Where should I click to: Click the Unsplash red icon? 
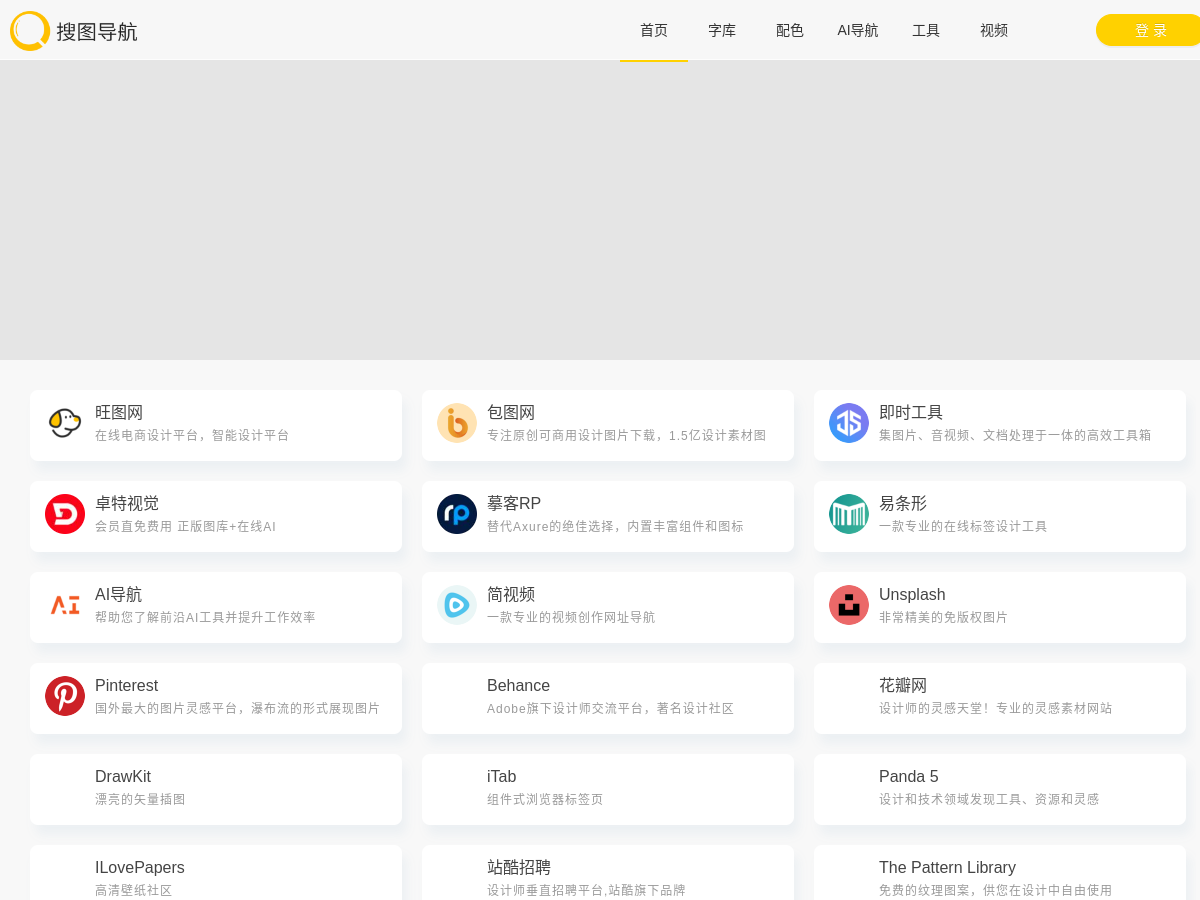849,605
